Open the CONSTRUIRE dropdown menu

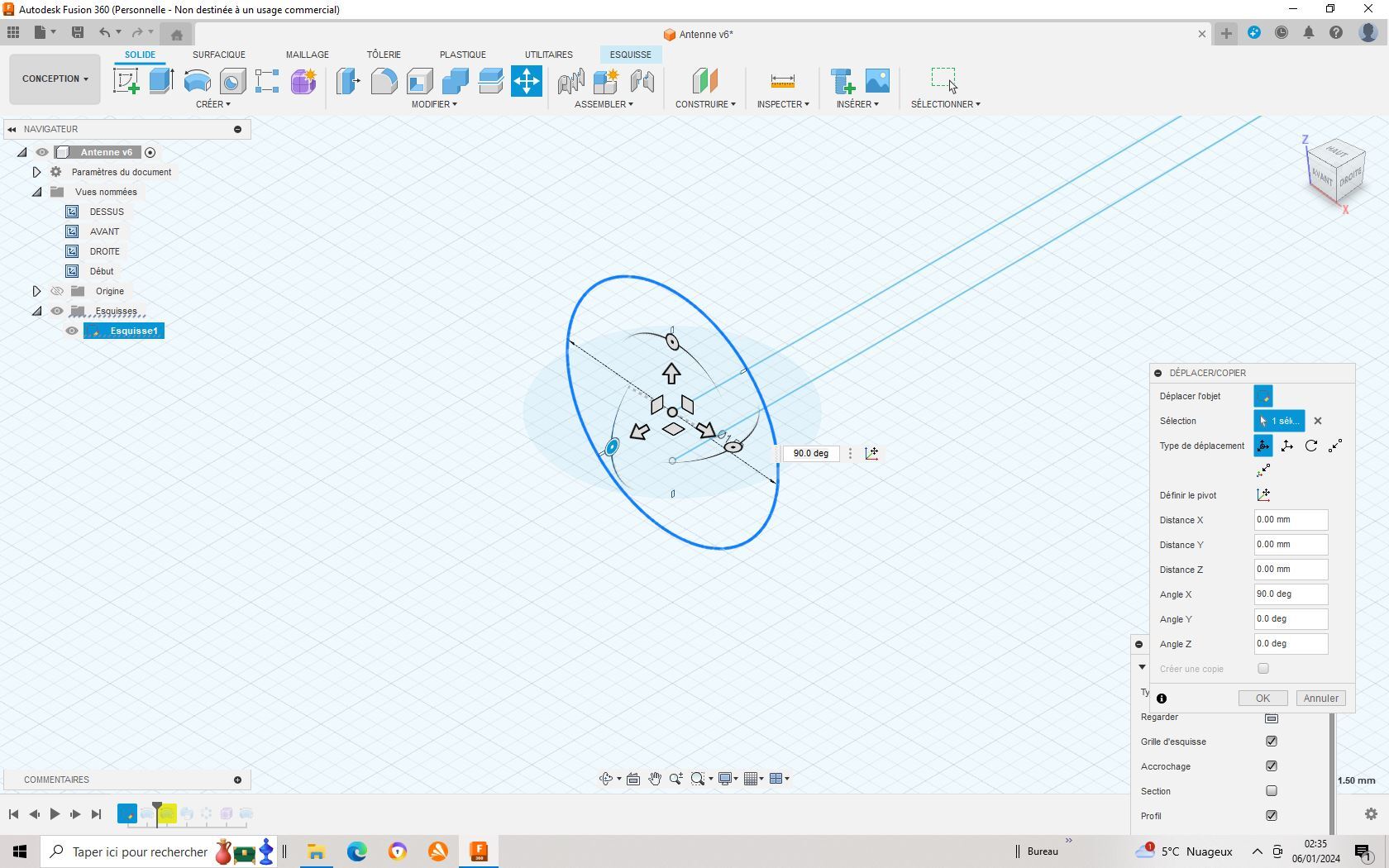point(705,104)
